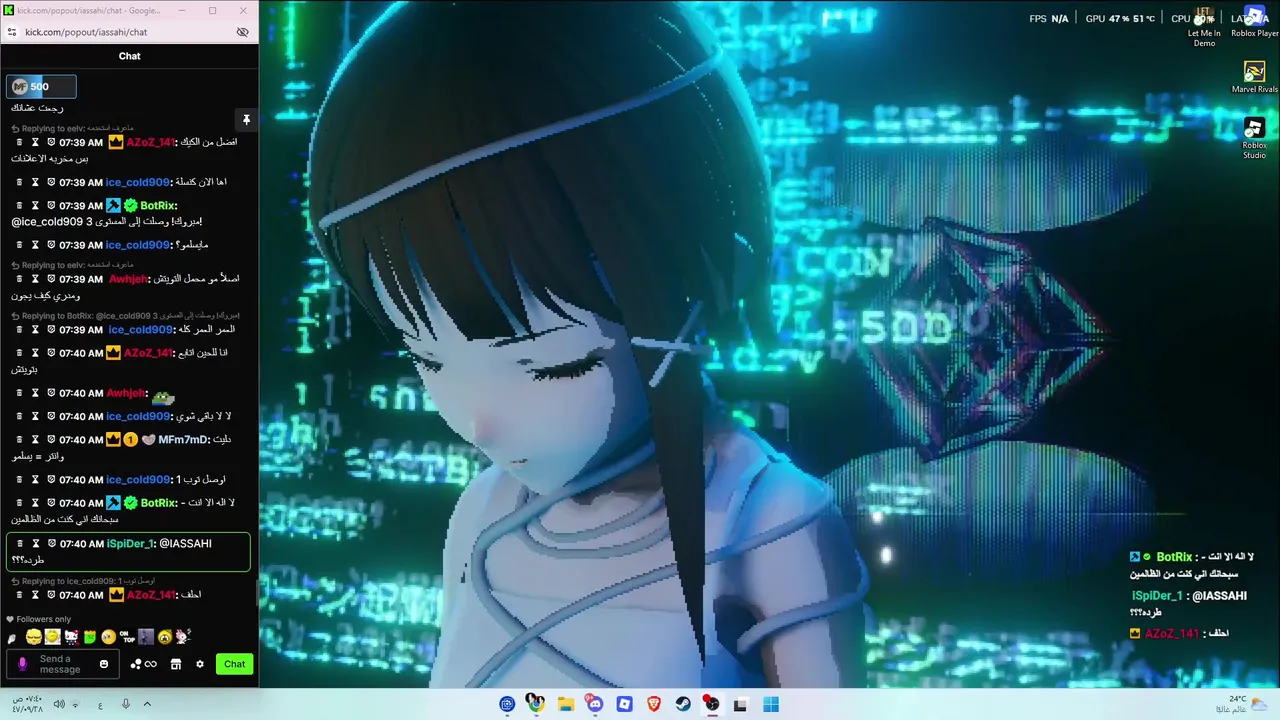Viewport: 1280px width, 720px height.
Task: Click the Wi-Fi icon in system tray
Action: click(76, 704)
